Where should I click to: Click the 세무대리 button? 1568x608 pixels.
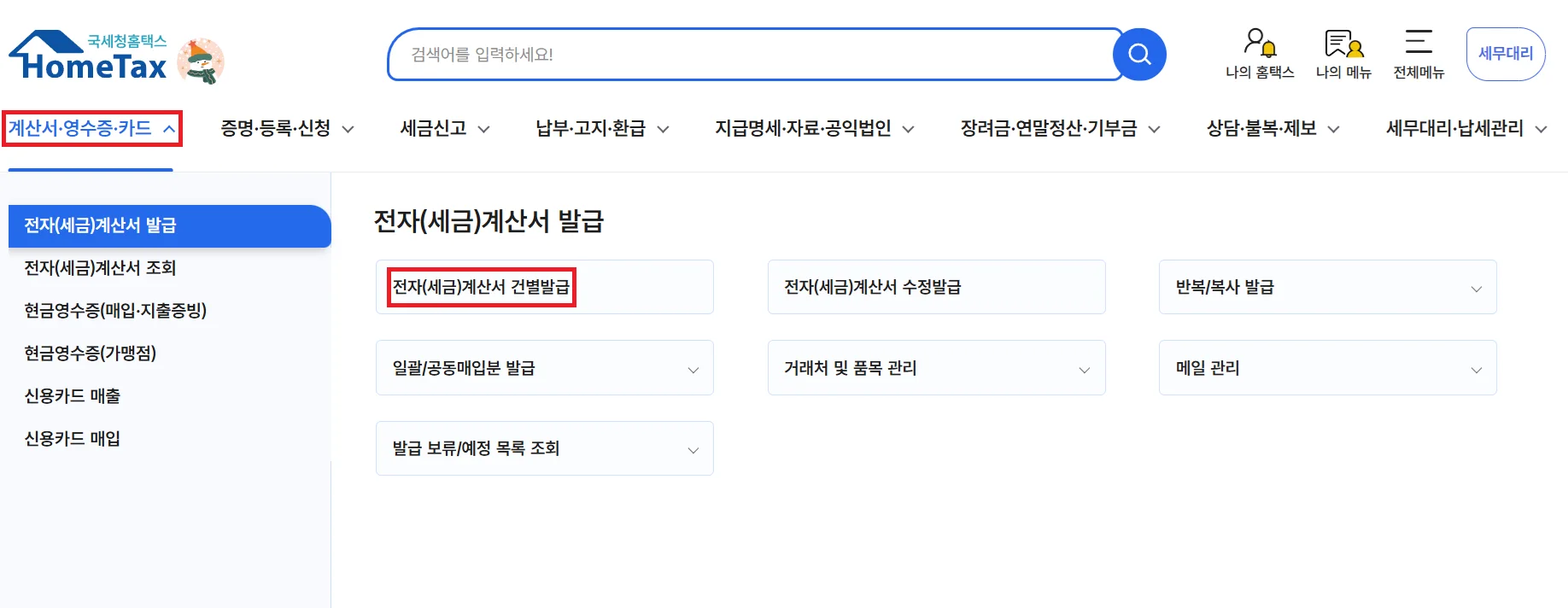click(x=1506, y=54)
